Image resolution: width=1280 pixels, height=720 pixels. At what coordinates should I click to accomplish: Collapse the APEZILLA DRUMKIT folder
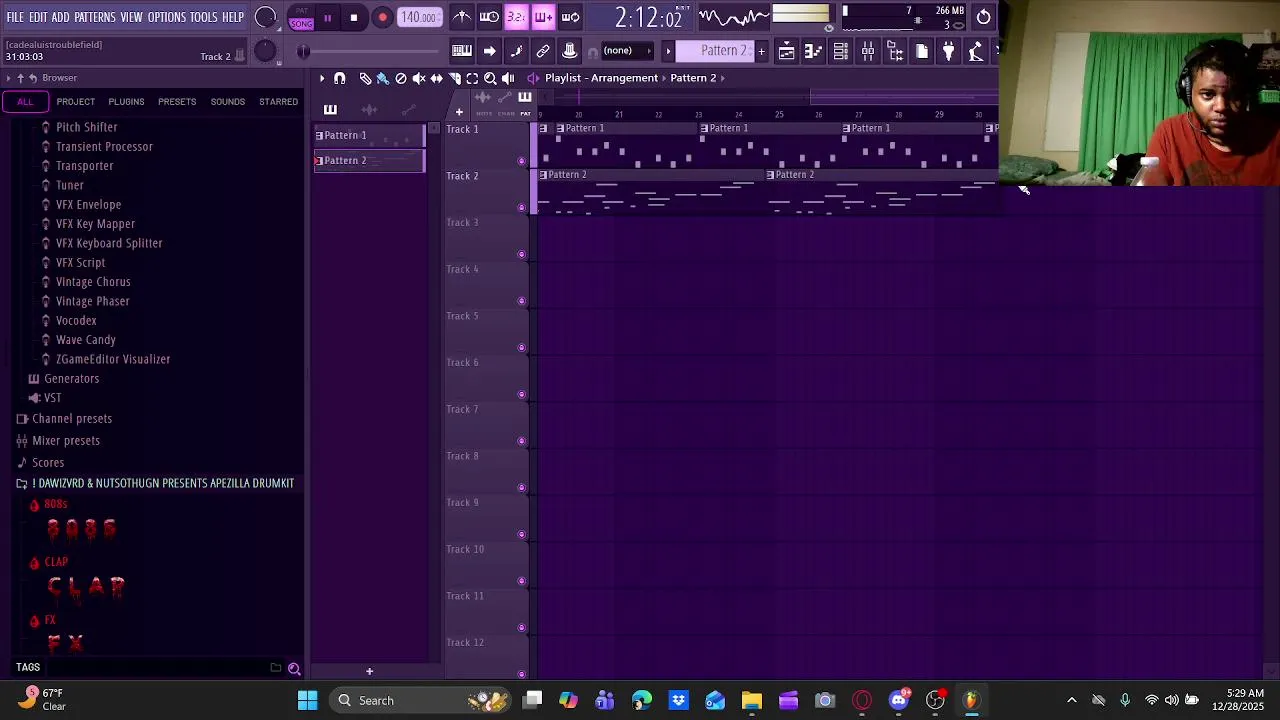[163, 483]
